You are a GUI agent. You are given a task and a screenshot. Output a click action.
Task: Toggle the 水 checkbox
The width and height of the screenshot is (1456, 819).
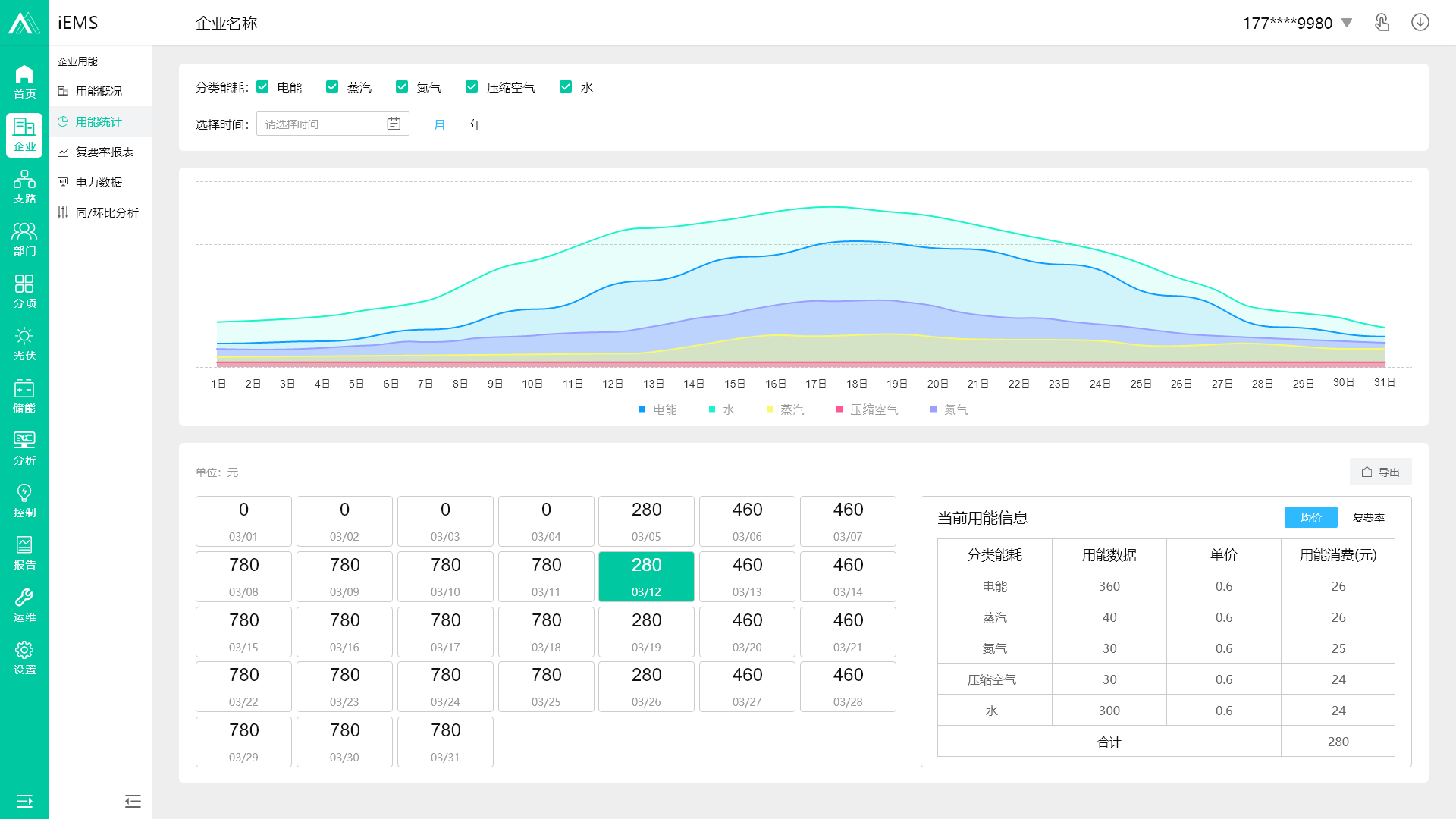pos(566,86)
